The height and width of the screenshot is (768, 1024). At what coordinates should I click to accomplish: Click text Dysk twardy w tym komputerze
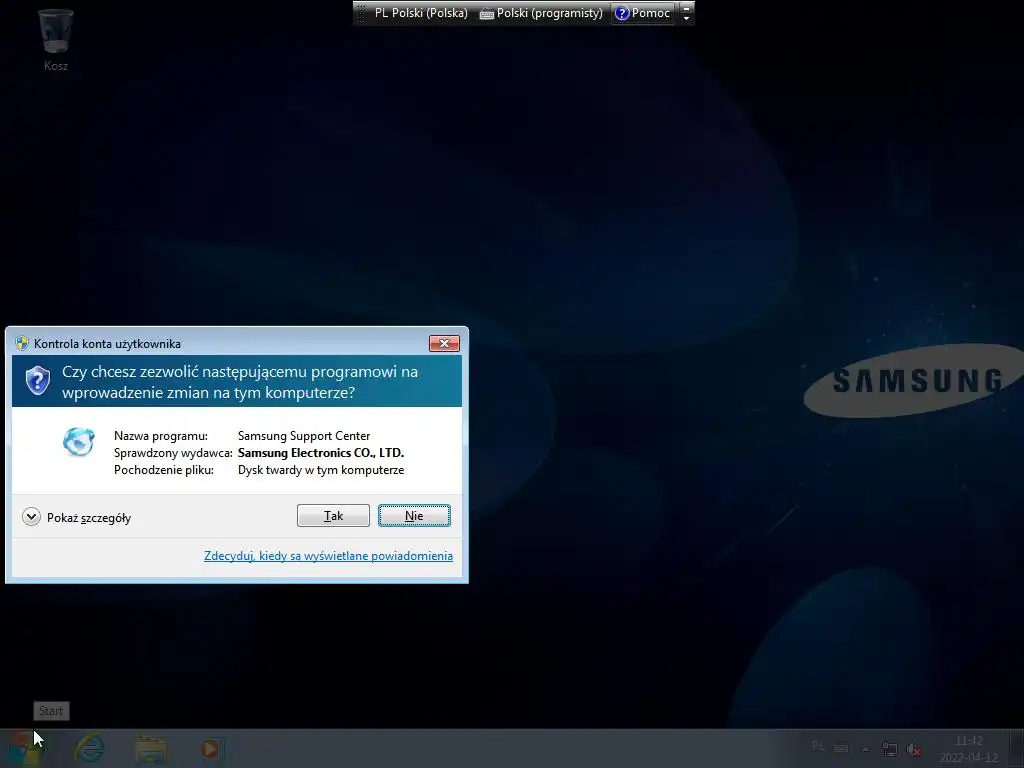coord(321,470)
